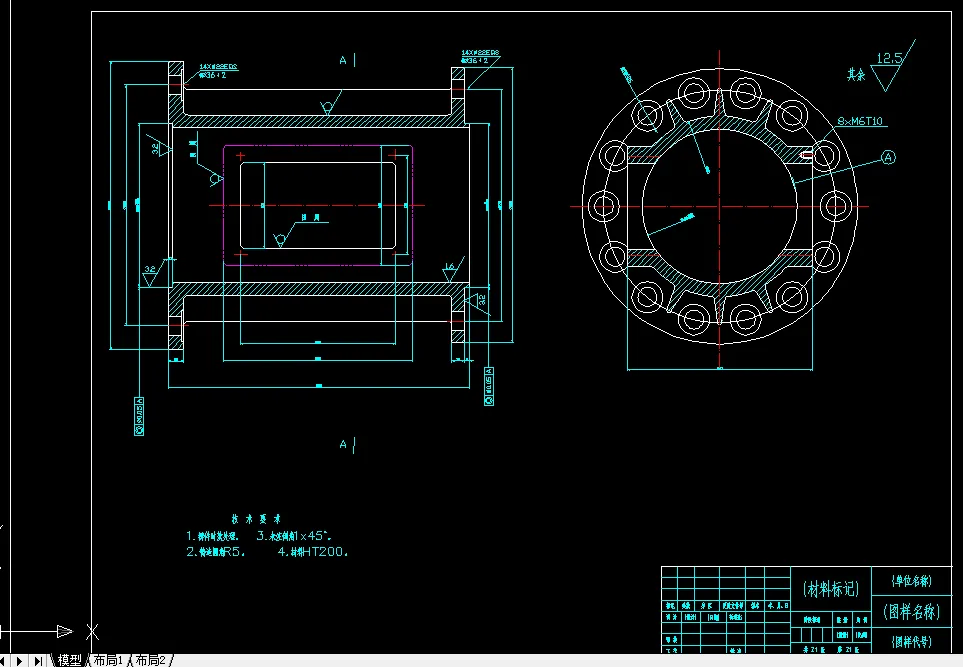Select the 技术要求 heading text
The image size is (963, 667).
click(256, 519)
